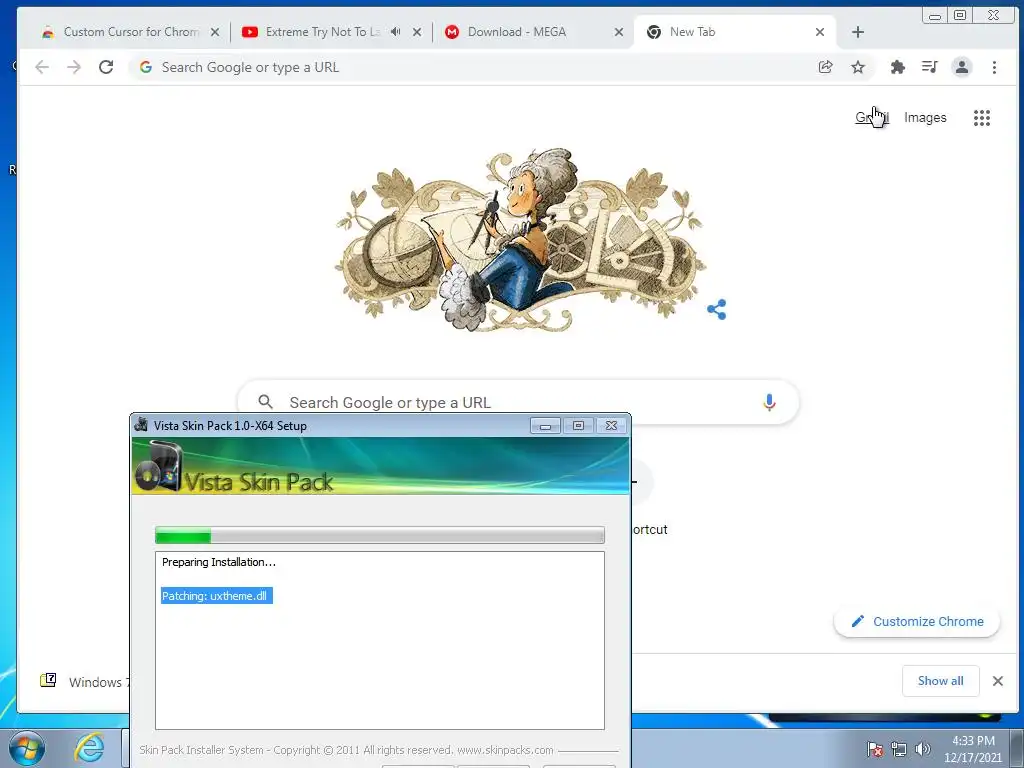Open the network tray icon

899,749
